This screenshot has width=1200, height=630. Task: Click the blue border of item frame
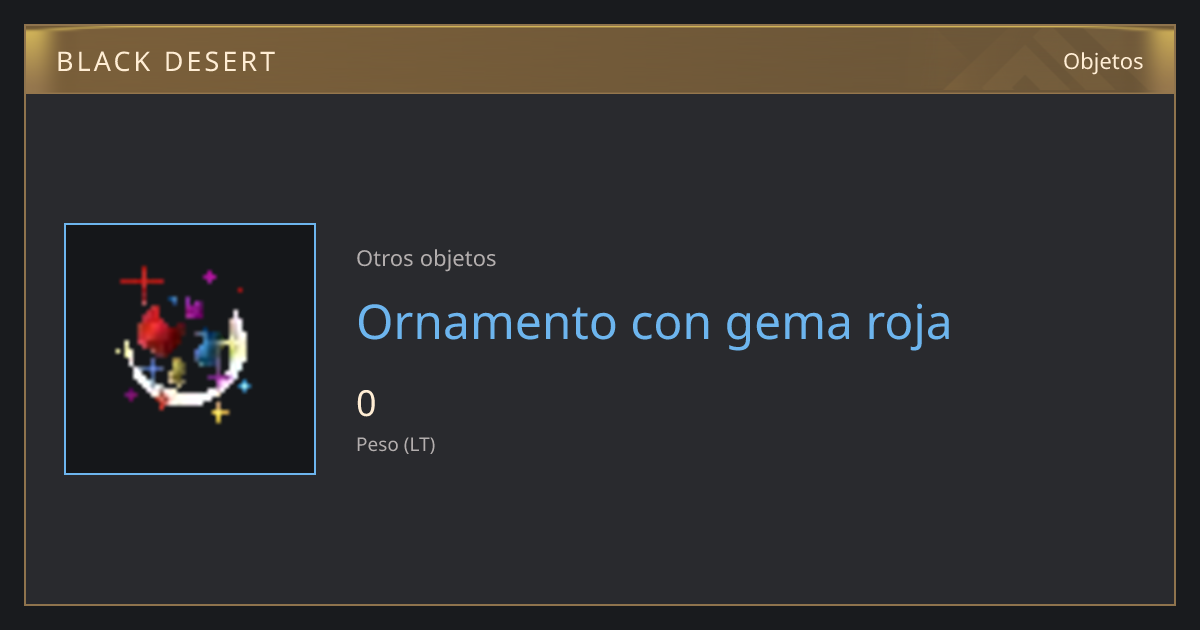tap(65, 349)
